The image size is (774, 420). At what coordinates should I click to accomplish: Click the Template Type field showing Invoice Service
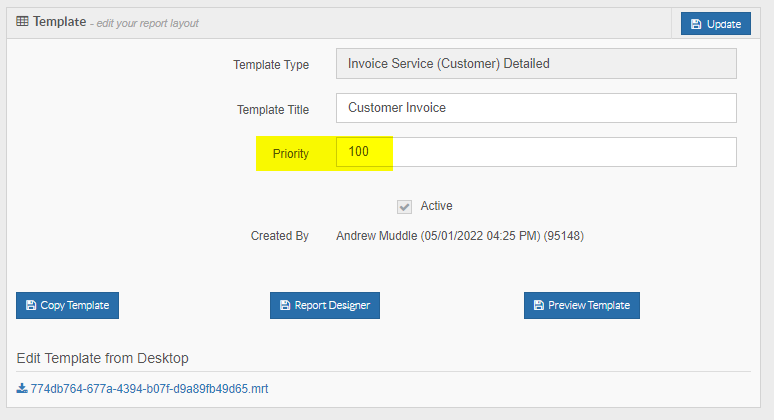(536, 64)
